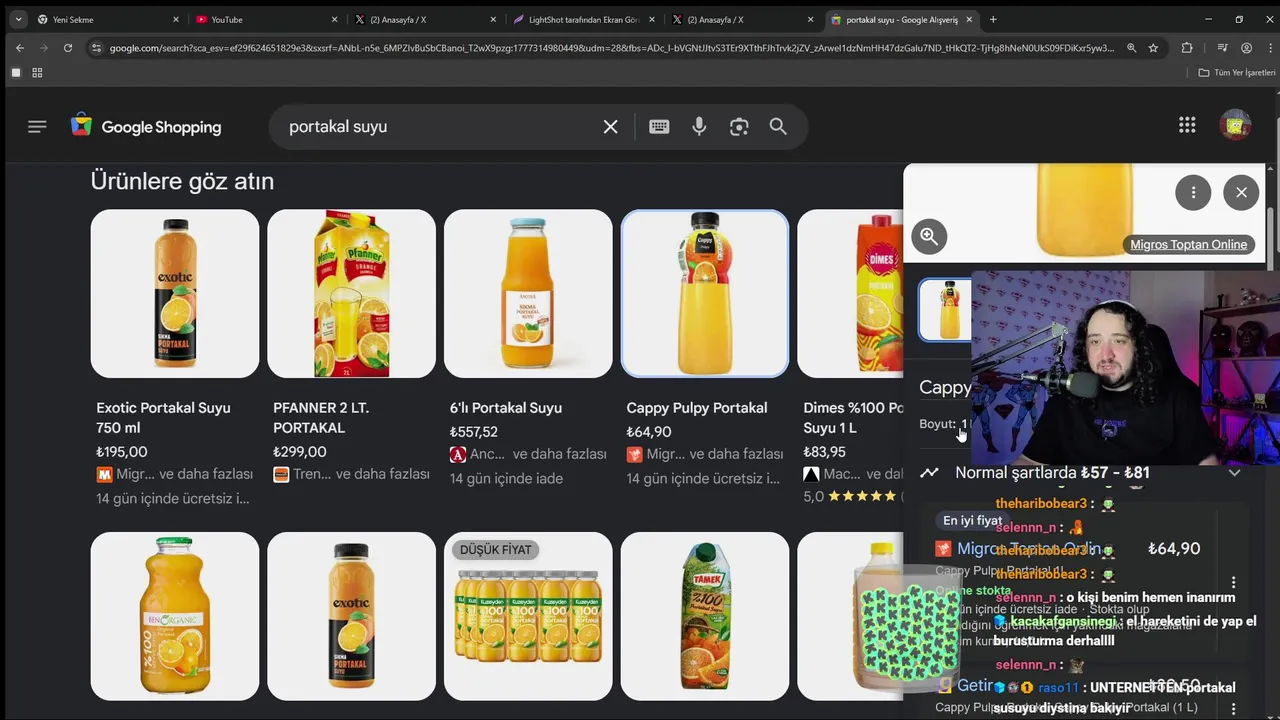The width and height of the screenshot is (1280, 720).
Task: Switch to the Yeni Sekme tab
Action: [x=107, y=19]
